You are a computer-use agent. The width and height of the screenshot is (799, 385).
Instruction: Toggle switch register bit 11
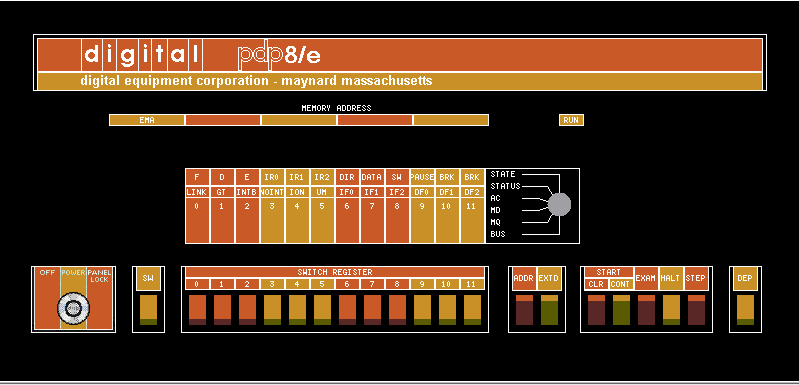coord(472,310)
